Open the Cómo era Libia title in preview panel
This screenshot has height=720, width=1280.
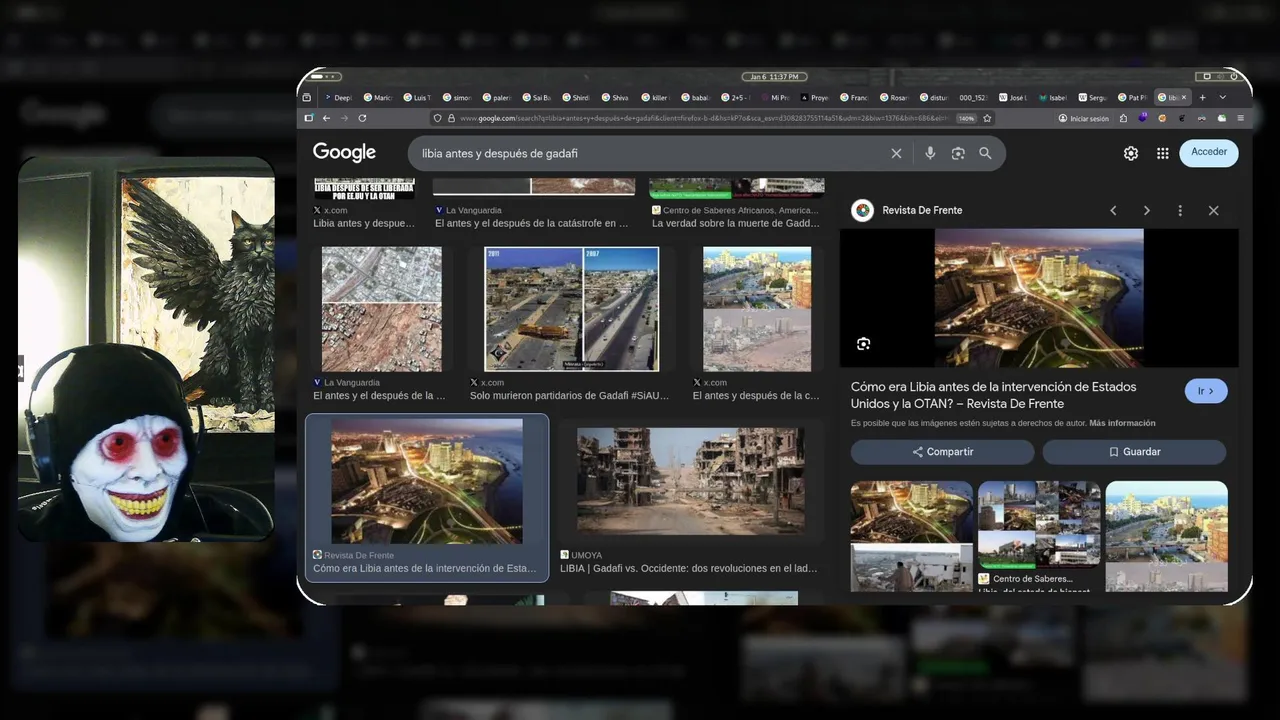click(993, 395)
